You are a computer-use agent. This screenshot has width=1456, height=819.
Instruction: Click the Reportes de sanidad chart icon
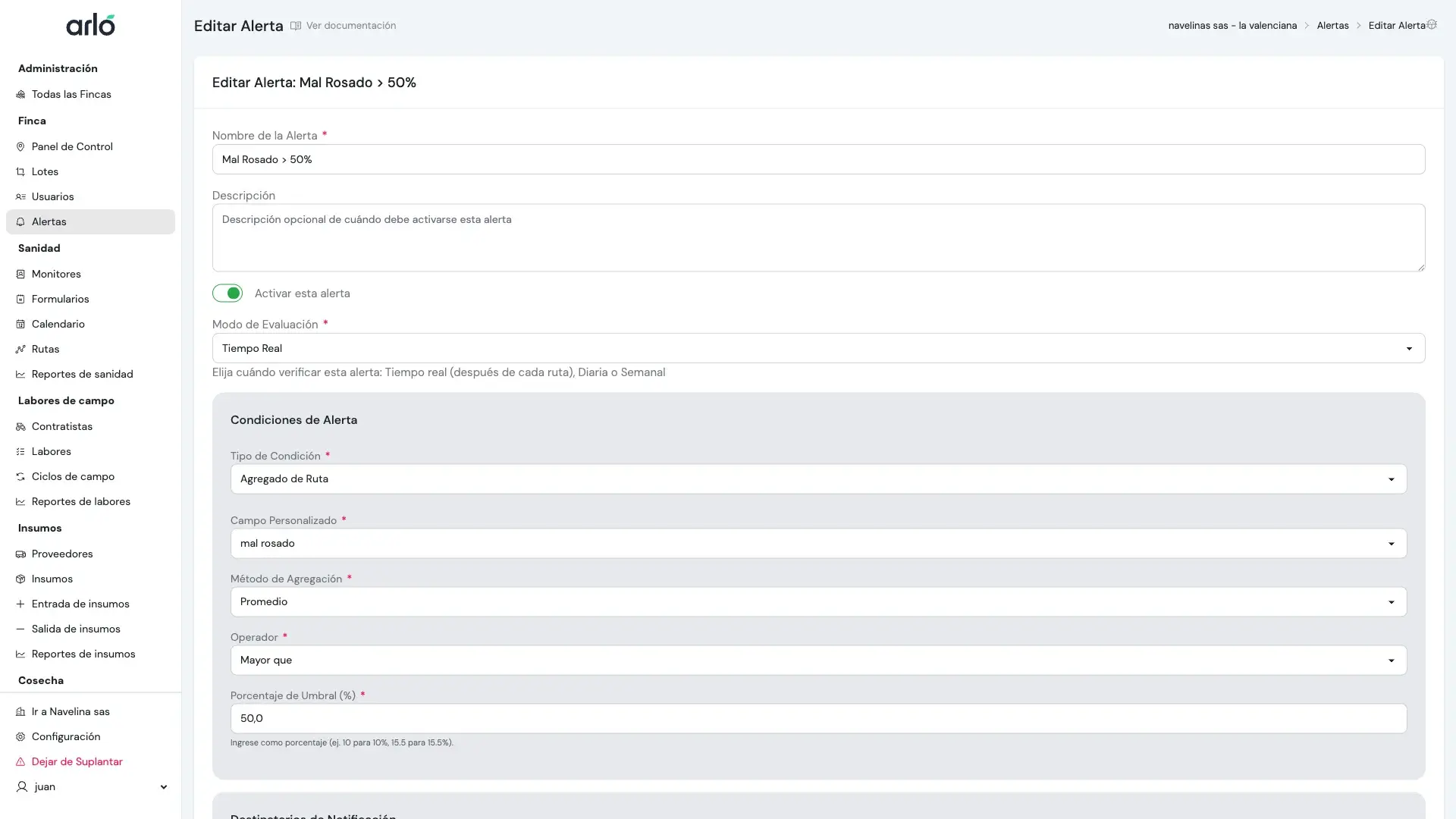(x=20, y=374)
